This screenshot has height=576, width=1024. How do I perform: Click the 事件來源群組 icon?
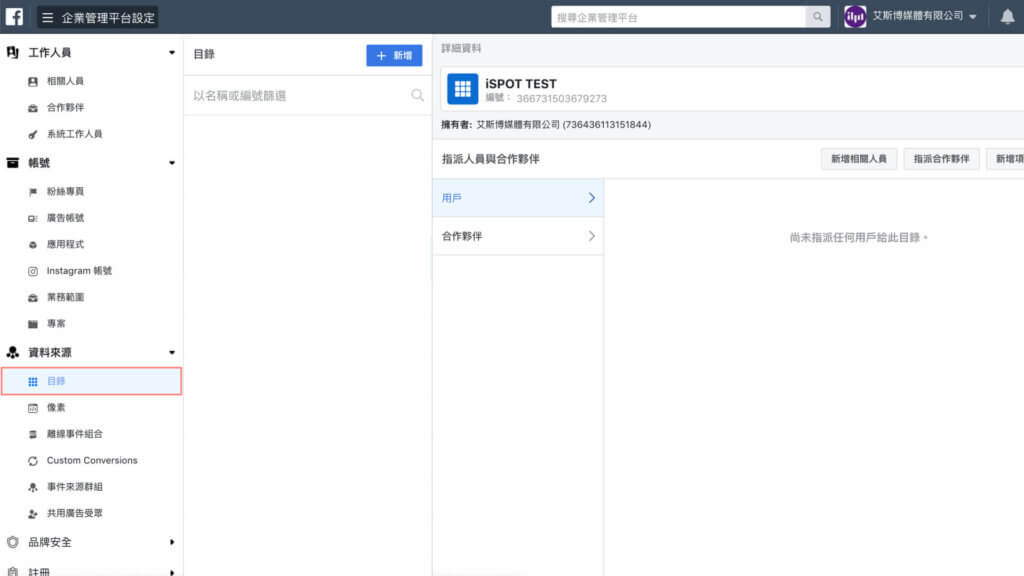coord(33,487)
